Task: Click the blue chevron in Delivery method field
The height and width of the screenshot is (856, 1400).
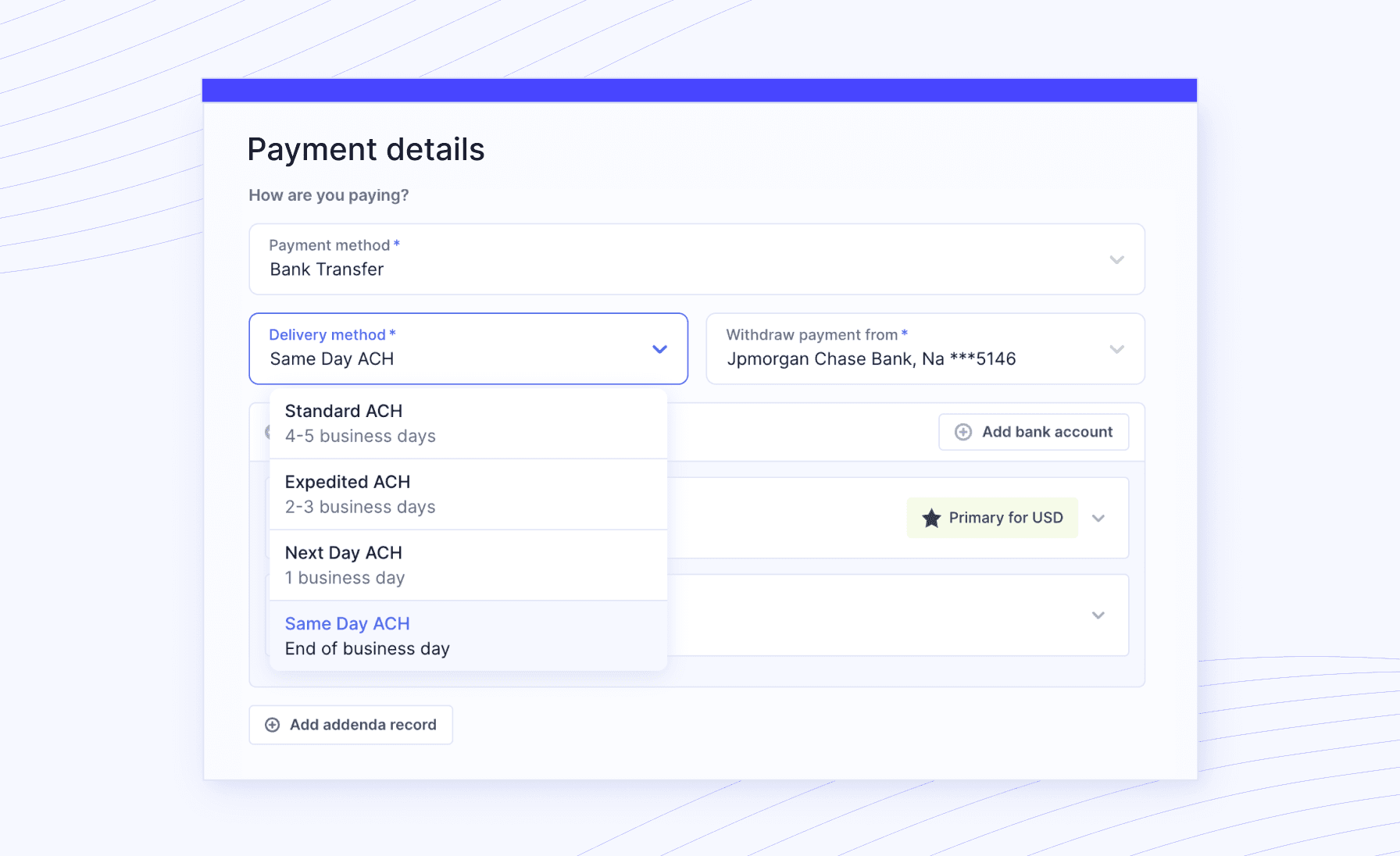Action: click(659, 349)
